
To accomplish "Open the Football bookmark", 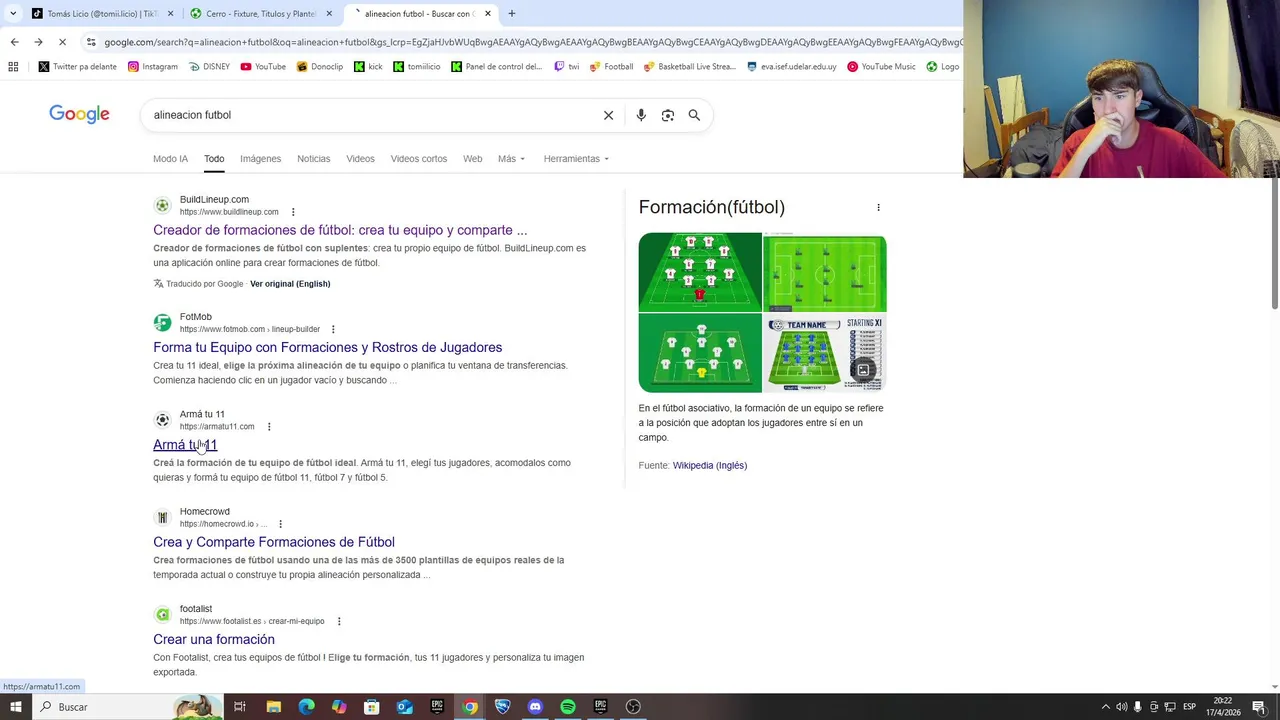I will coord(612,67).
